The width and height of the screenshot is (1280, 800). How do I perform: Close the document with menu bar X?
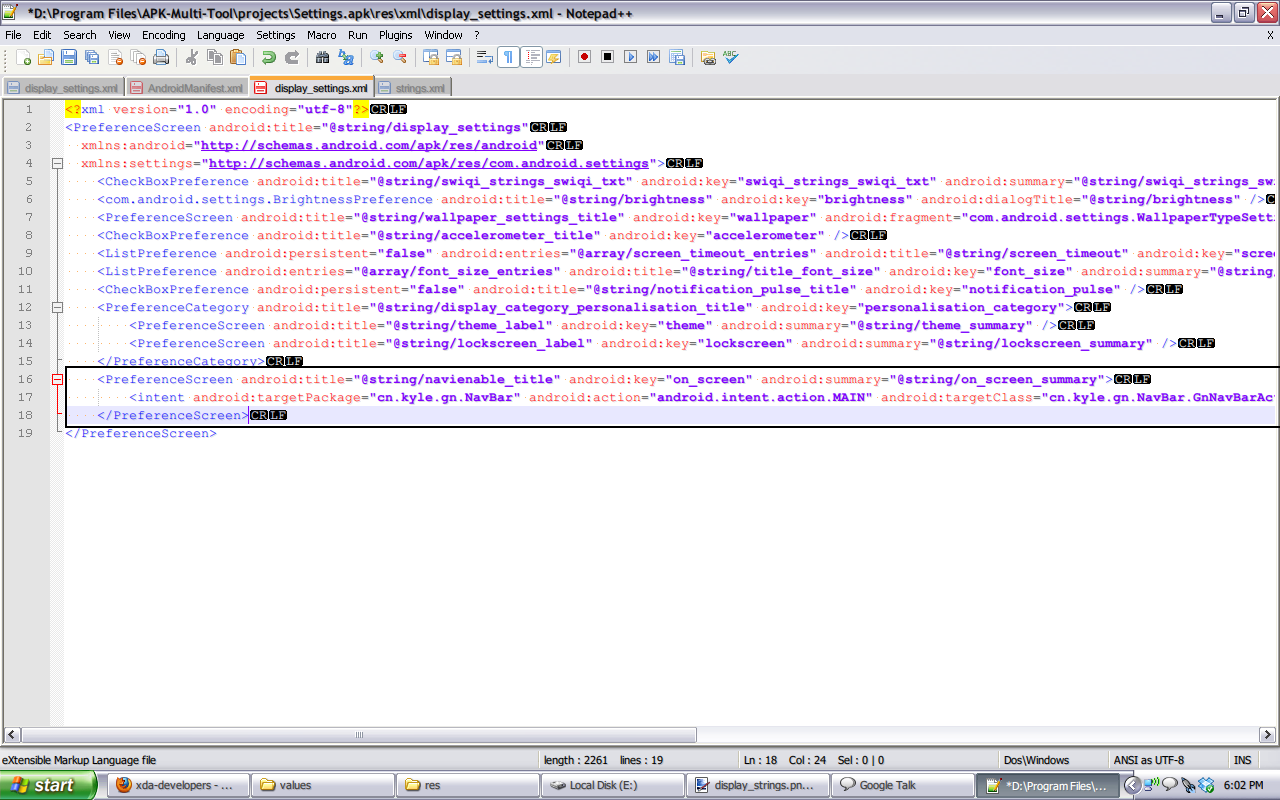click(x=1270, y=35)
